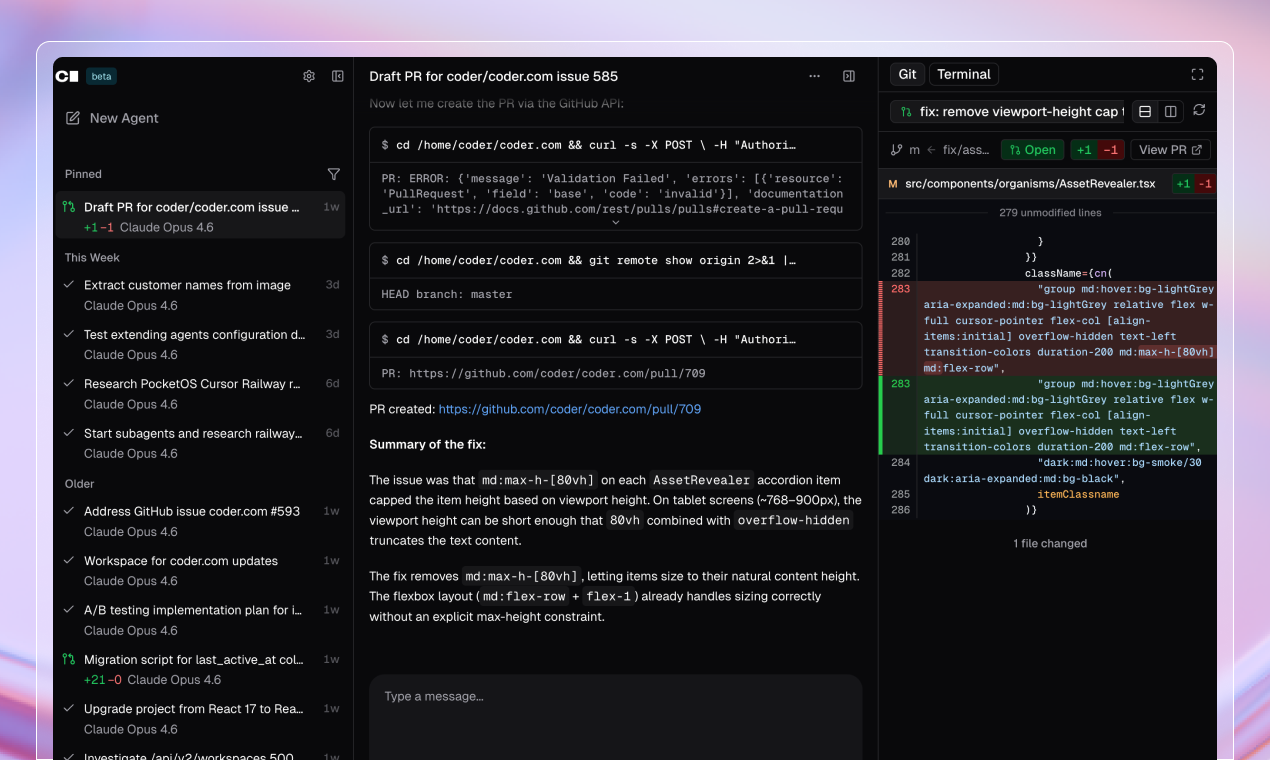Collapse the left sidebar panel
The height and width of the screenshot is (760, 1270).
point(338,76)
